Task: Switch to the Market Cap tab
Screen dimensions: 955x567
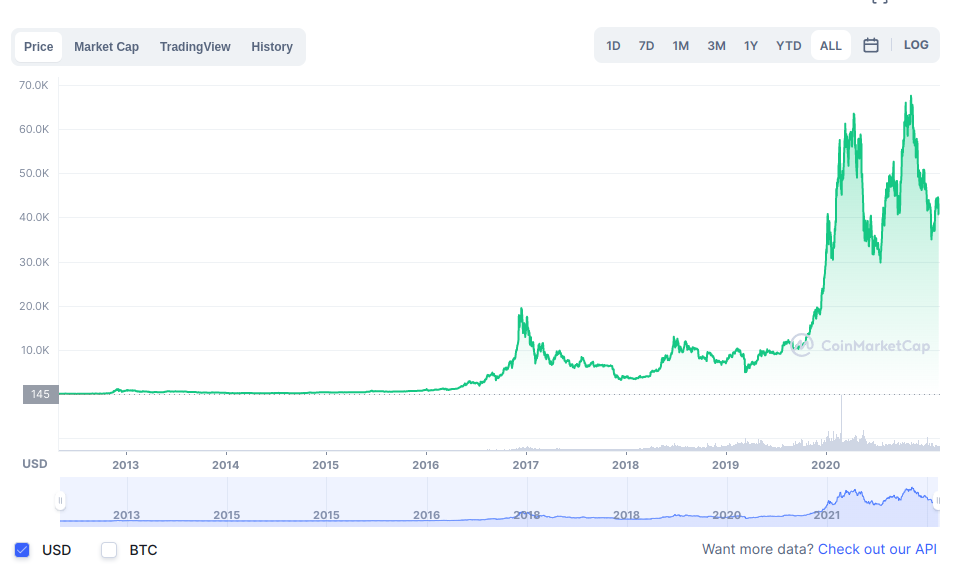Action: click(106, 47)
